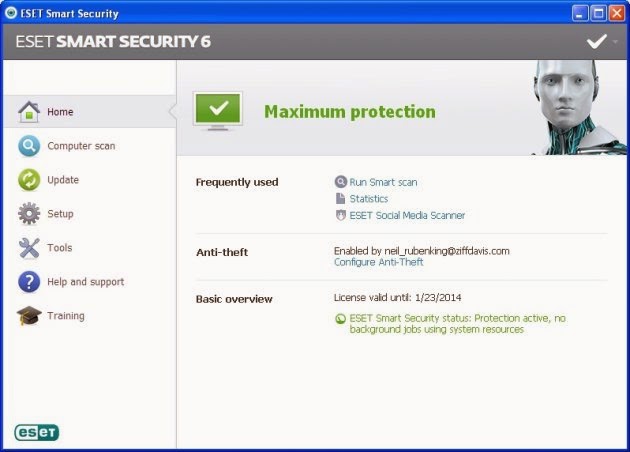Run Smart scan from frequently used
This screenshot has height=452, width=630.
coord(383,182)
